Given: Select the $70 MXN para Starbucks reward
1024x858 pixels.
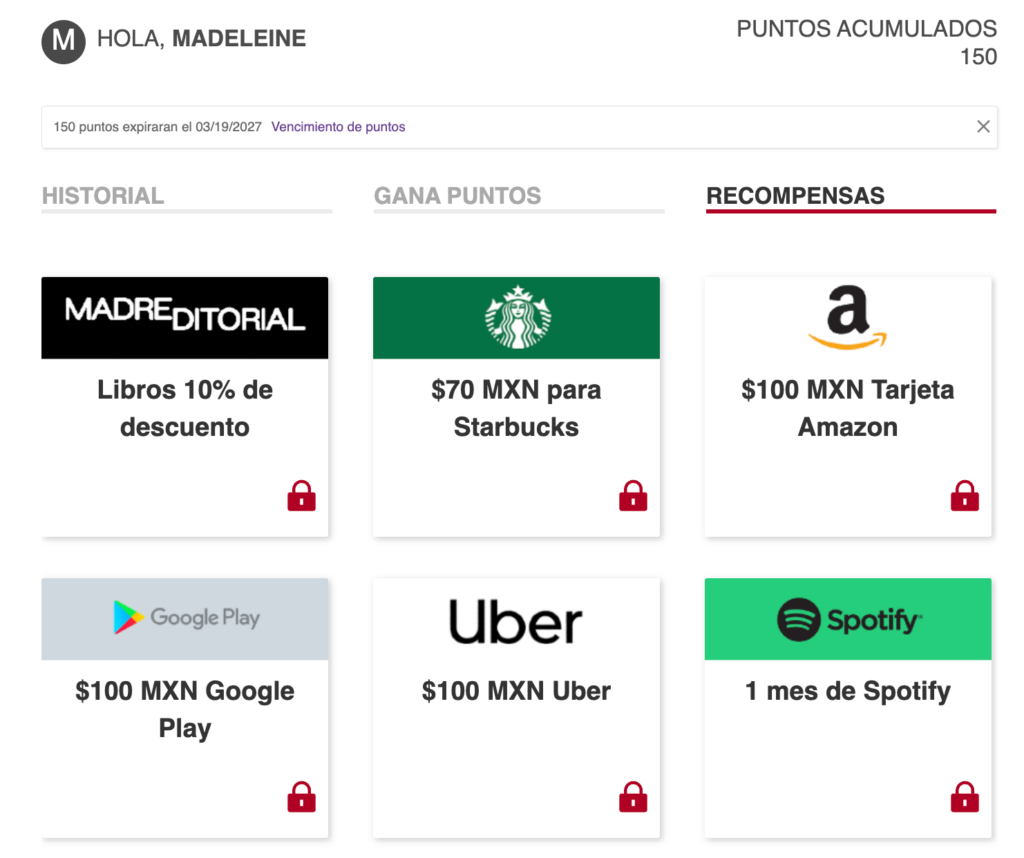Looking at the screenshot, I should coord(516,408).
